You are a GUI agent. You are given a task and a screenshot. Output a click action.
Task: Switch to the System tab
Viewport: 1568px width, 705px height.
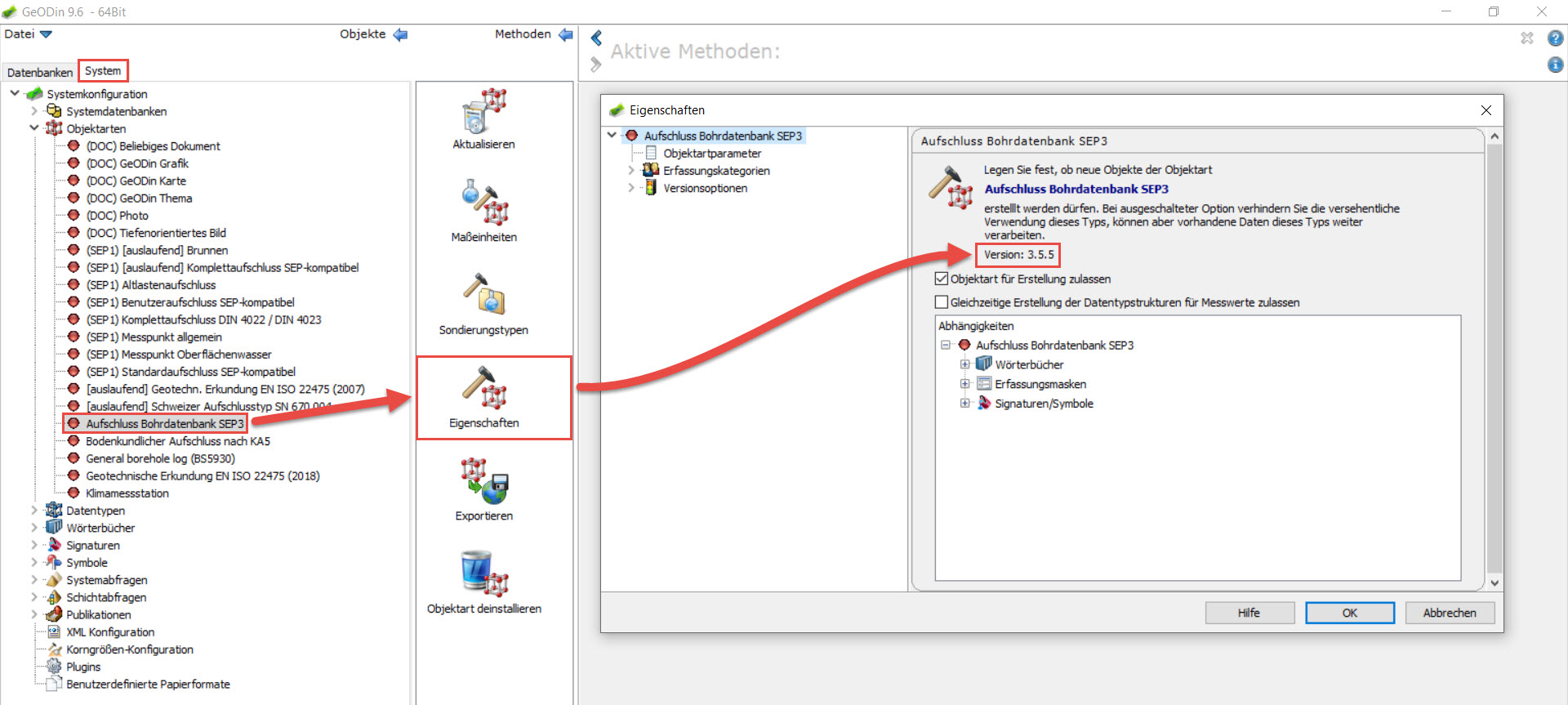click(x=103, y=71)
